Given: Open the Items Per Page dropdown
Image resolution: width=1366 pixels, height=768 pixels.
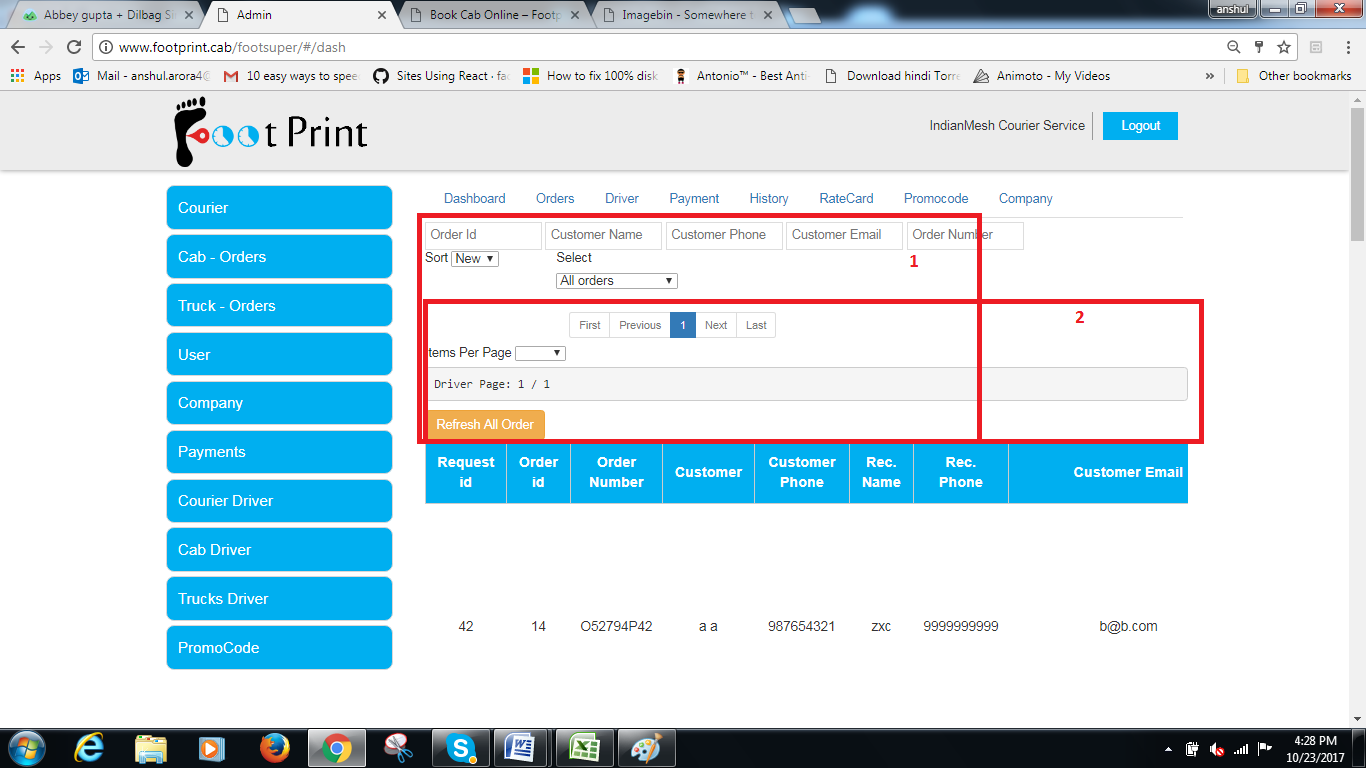Looking at the screenshot, I should 540,353.
